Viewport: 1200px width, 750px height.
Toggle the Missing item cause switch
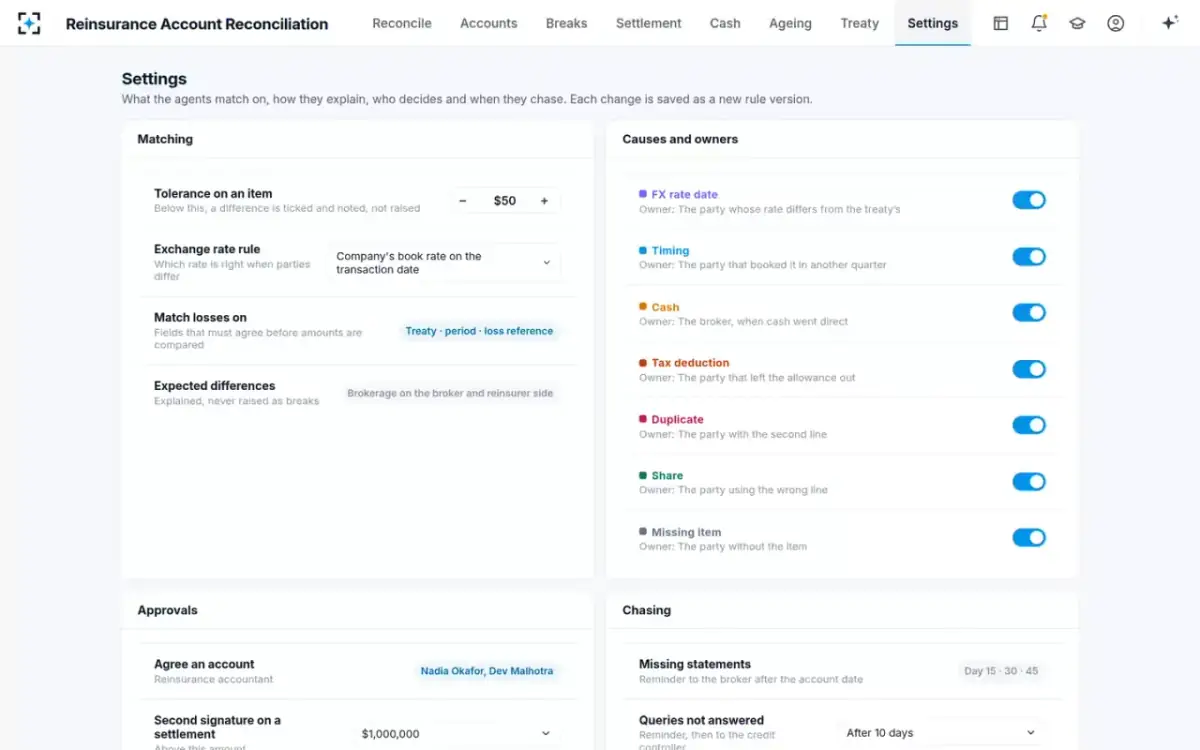[1029, 538]
